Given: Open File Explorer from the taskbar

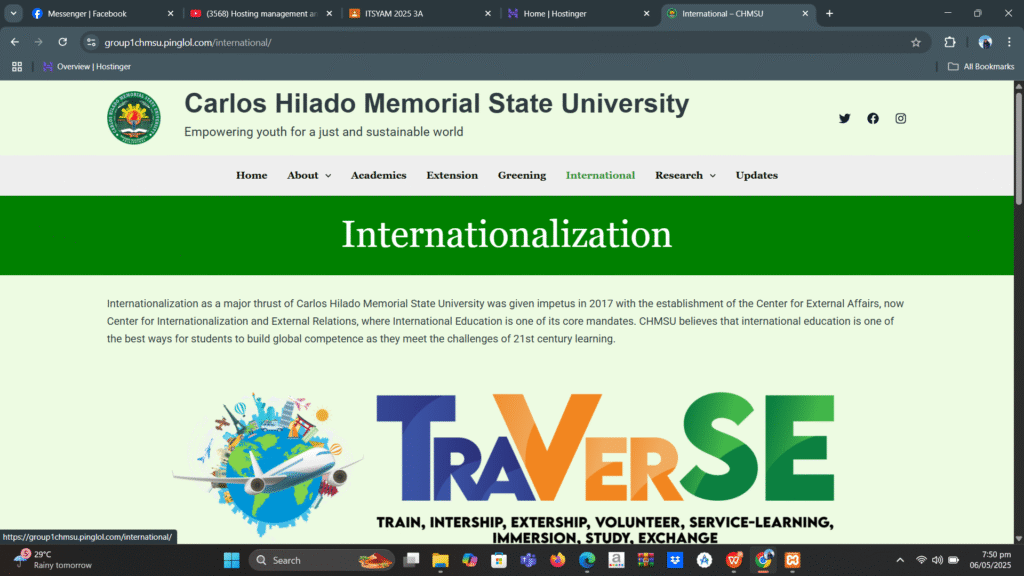Looking at the screenshot, I should [x=440, y=560].
